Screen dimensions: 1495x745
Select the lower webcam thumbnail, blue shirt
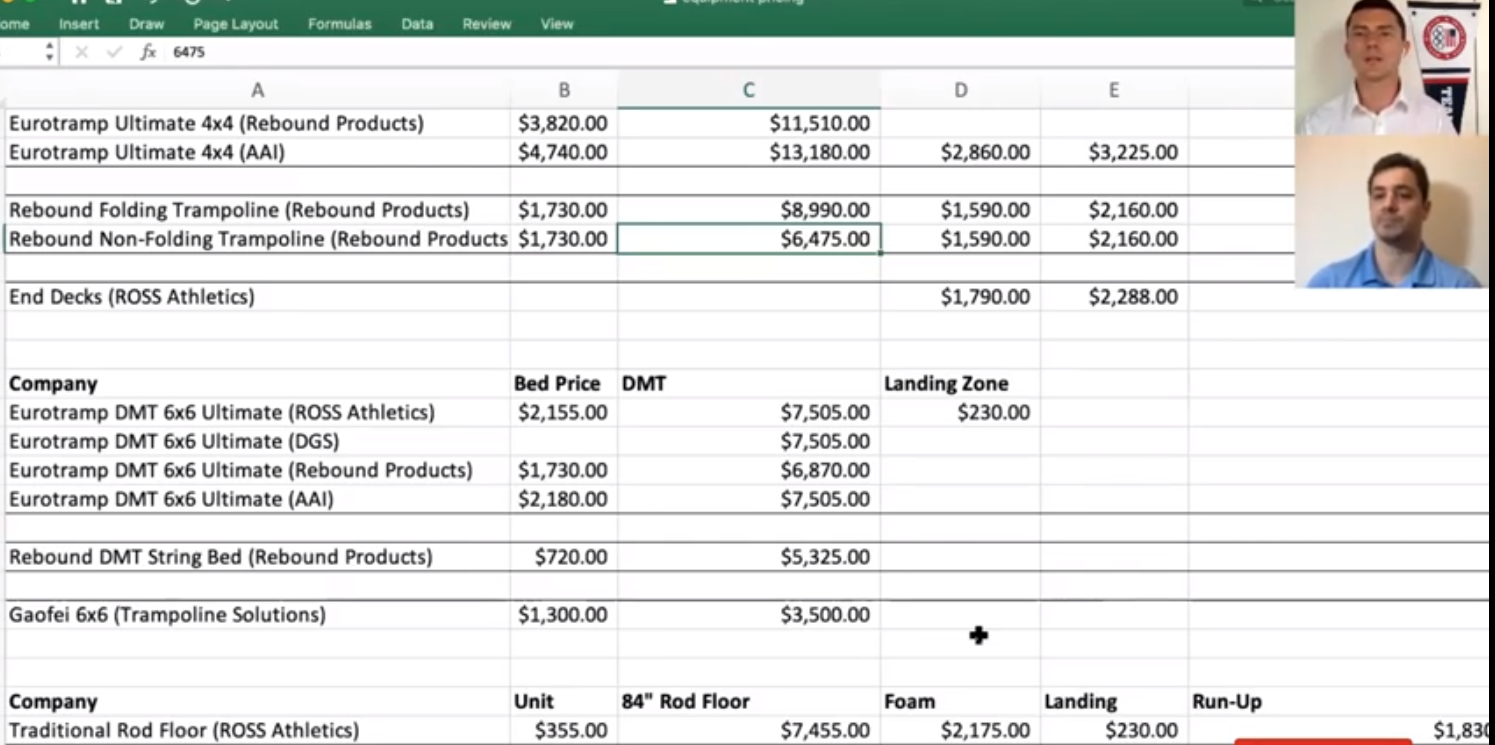1392,212
